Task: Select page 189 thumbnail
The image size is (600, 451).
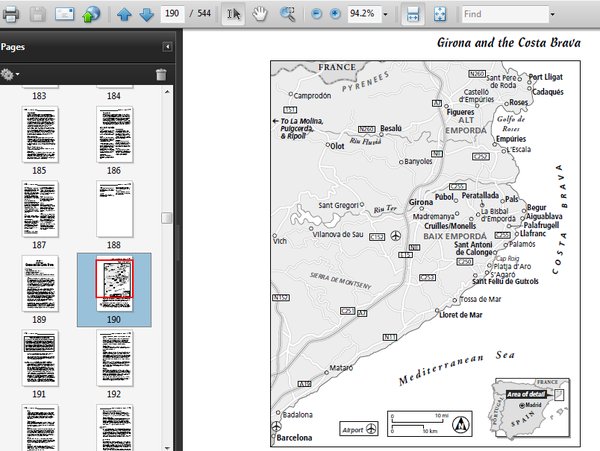Action: [x=40, y=284]
